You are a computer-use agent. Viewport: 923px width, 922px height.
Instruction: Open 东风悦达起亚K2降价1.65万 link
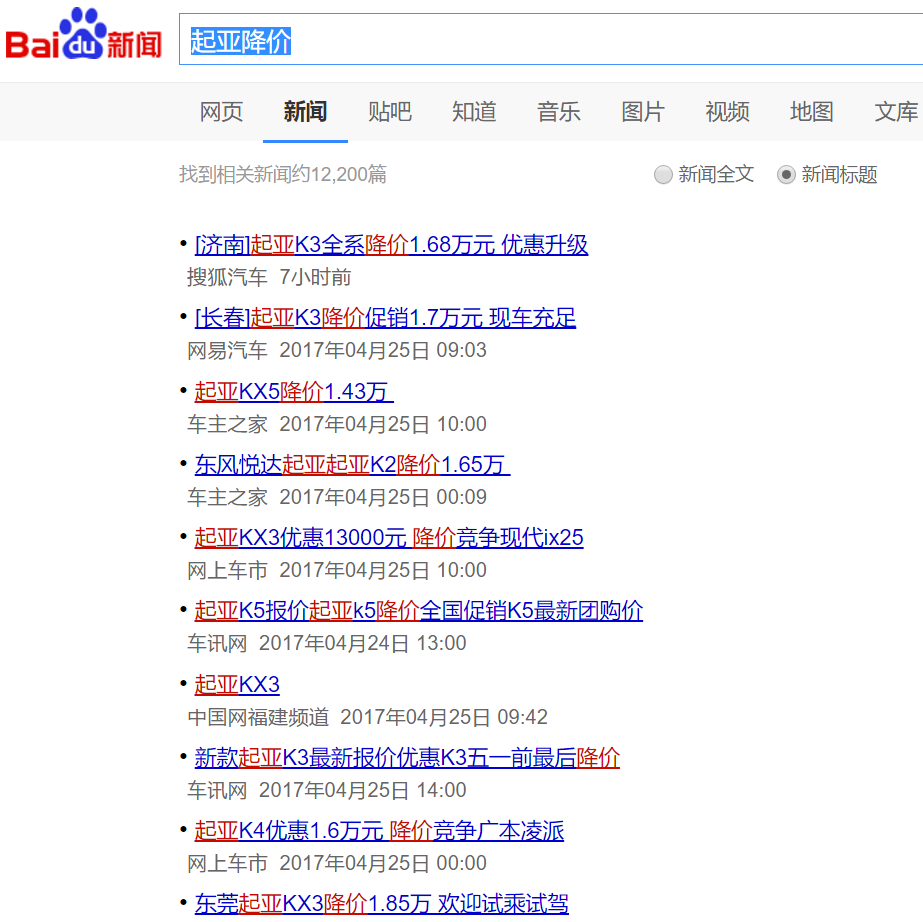tap(351, 465)
